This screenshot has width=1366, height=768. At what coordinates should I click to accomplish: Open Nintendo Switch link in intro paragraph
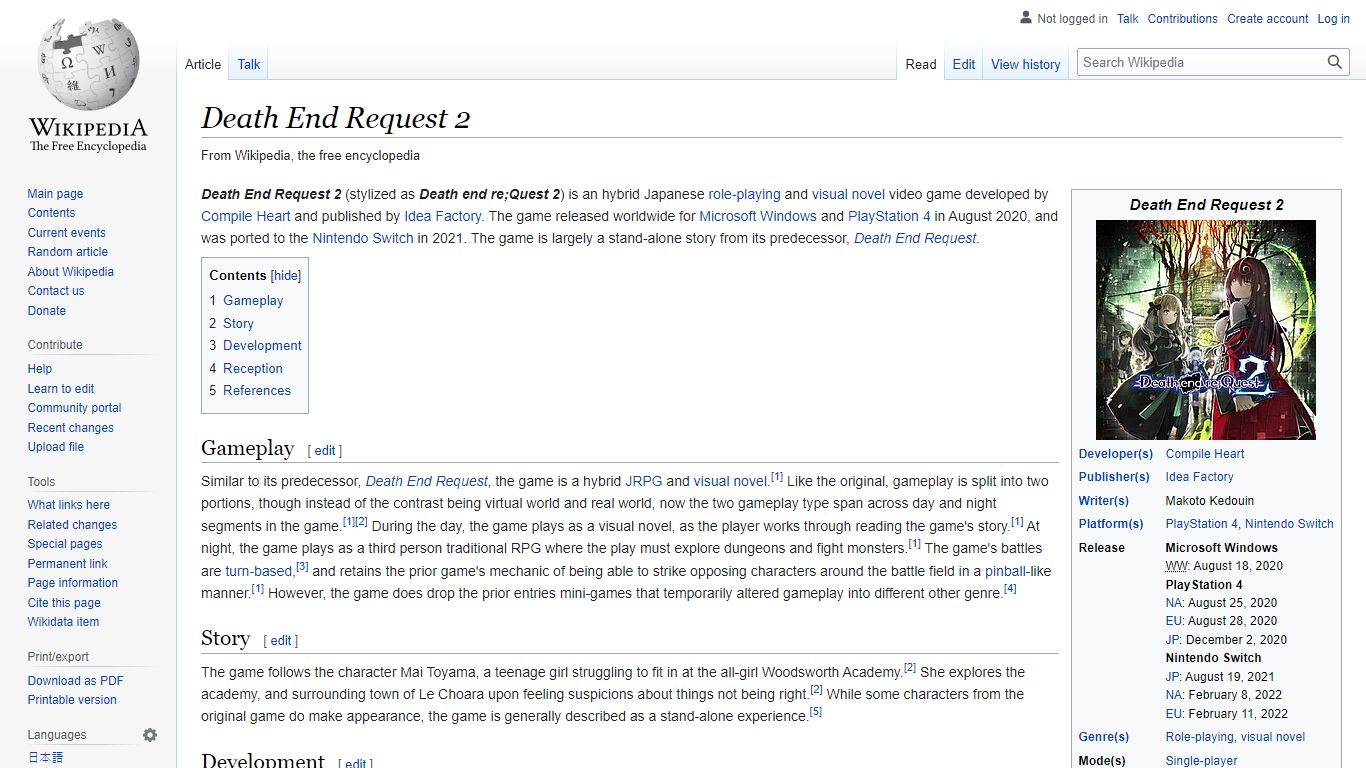pyautogui.click(x=363, y=238)
